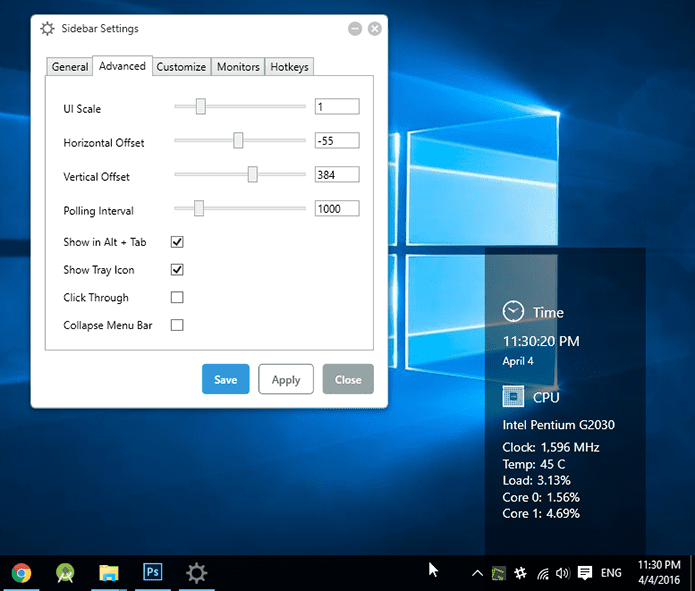Viewport: 695px width, 591px height.
Task: Click the Polling Interval slider handle
Action: tap(199, 208)
